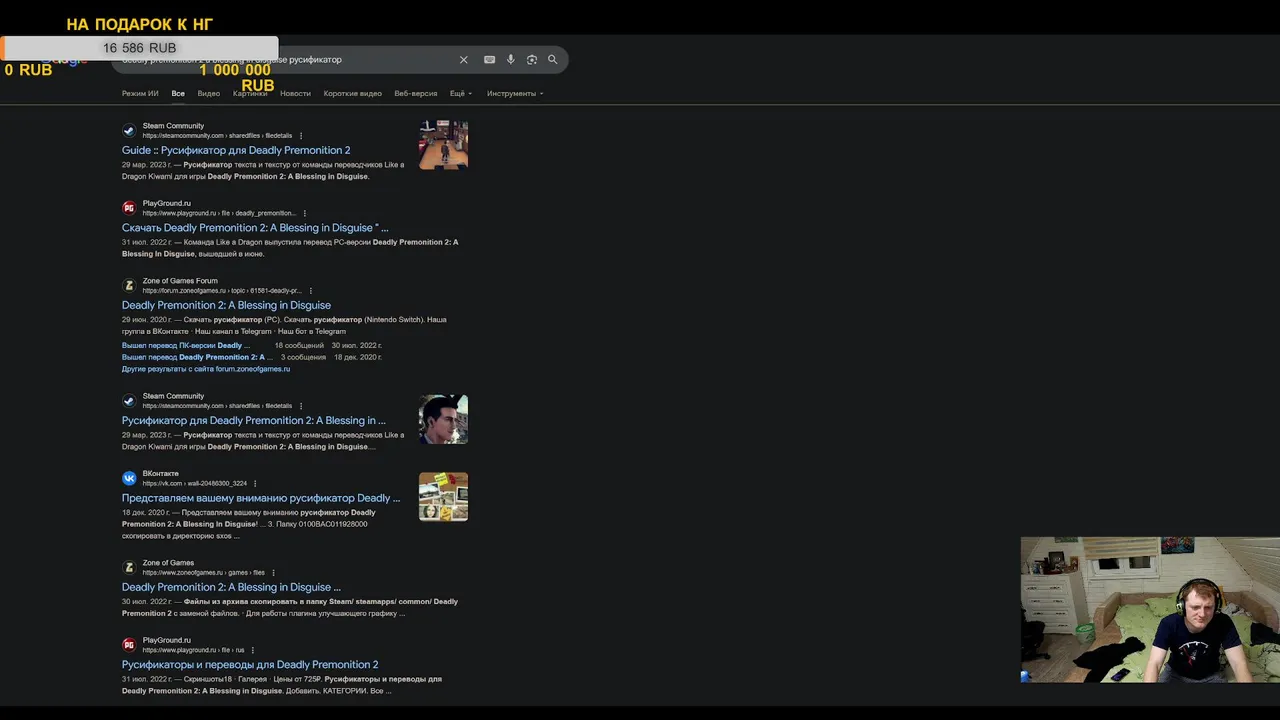The image size is (1280, 720).
Task: Open the man's face thumbnail of the second Steam result
Action: click(443, 419)
